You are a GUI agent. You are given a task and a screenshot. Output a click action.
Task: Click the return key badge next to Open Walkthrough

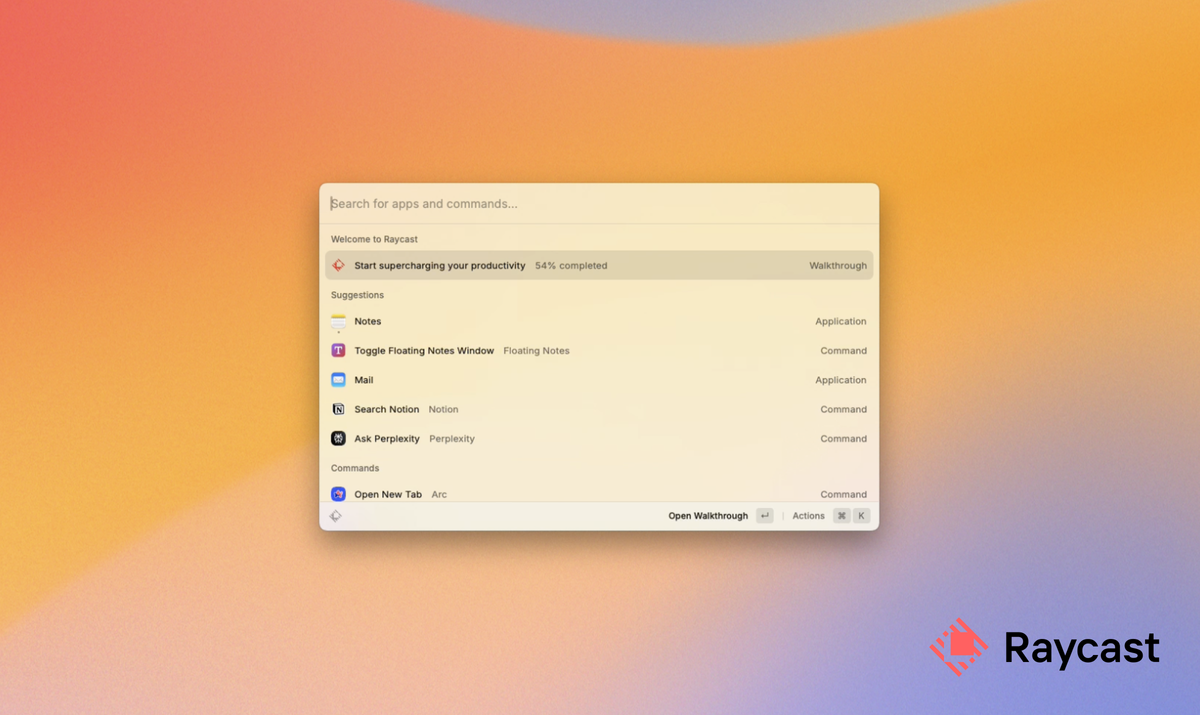coord(763,515)
